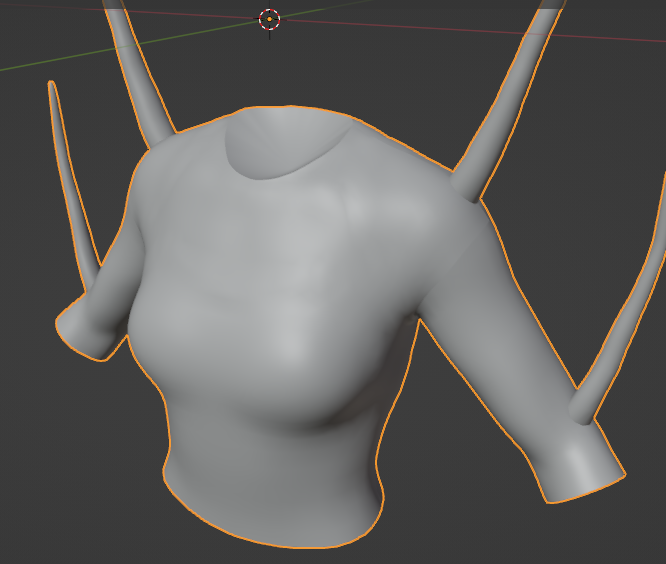Image resolution: width=666 pixels, height=564 pixels.
Task: Click the 3D cursor crosshair marker
Action: [x=270, y=20]
